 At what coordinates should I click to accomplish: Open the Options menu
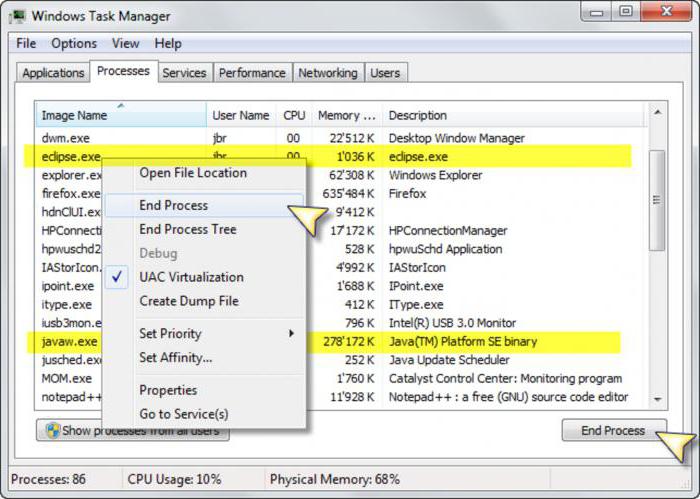[74, 43]
